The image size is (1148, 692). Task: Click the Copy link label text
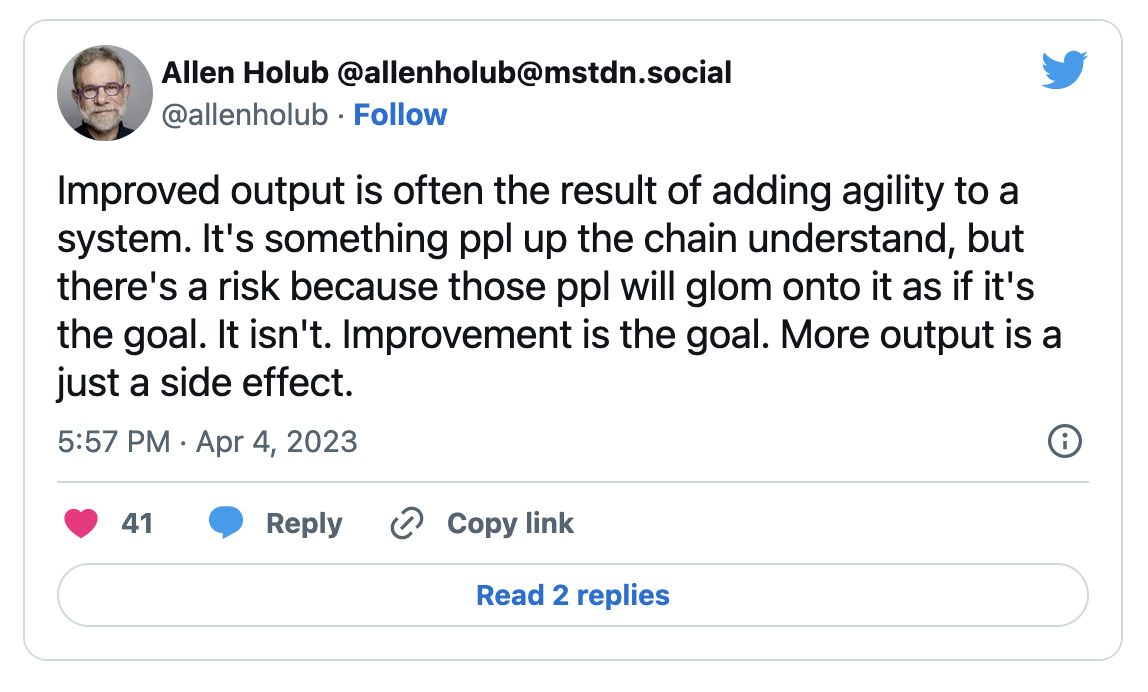pyautogui.click(x=510, y=522)
